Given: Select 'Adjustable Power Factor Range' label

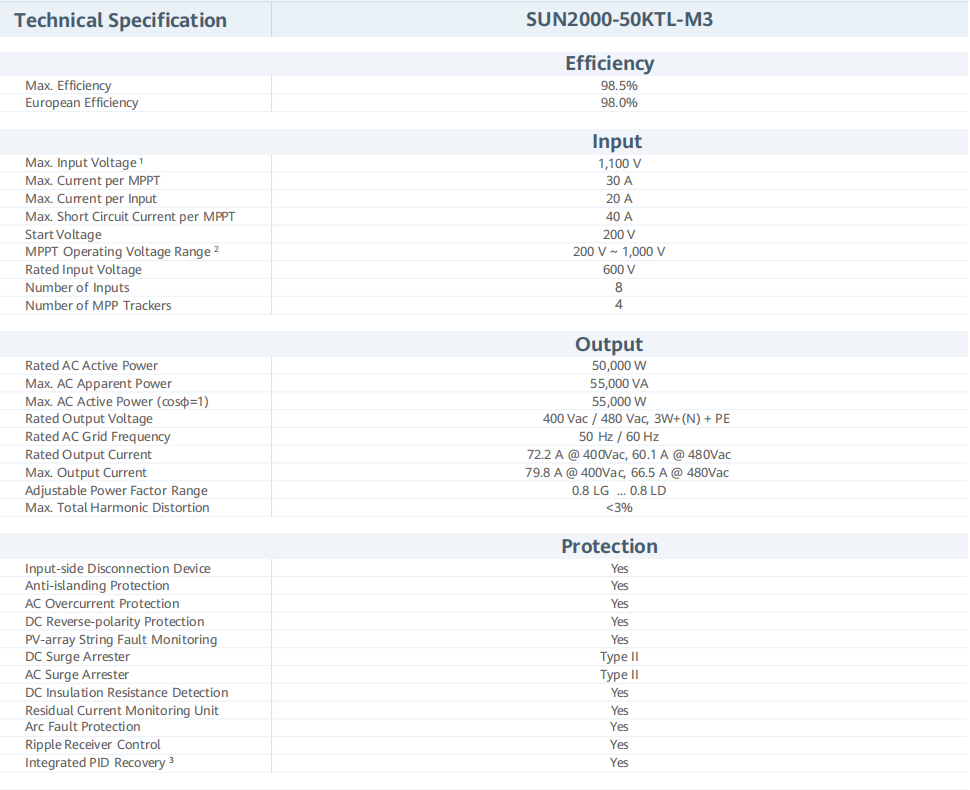Looking at the screenshot, I should pos(116,491).
